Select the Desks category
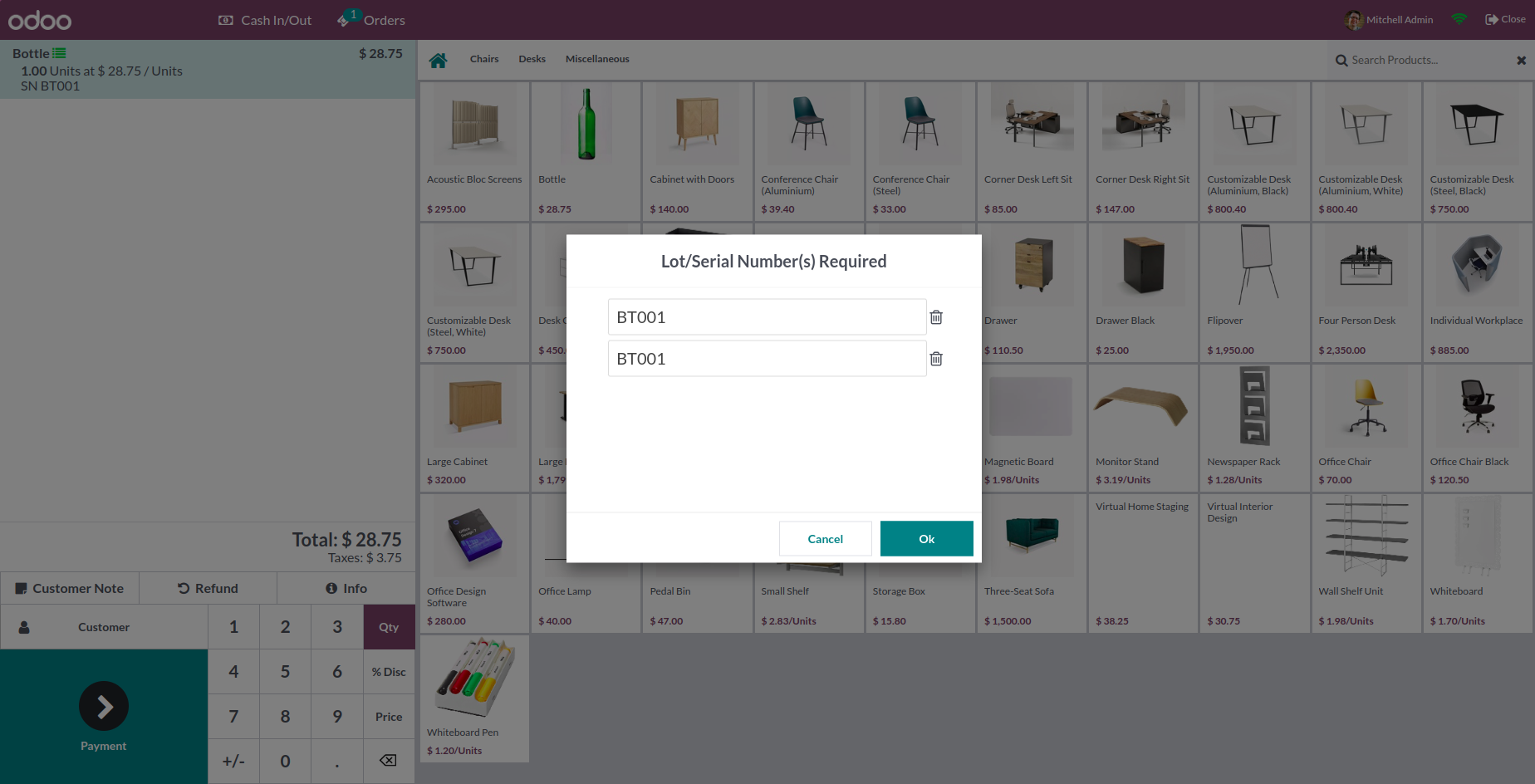The width and height of the screenshot is (1535, 784). [532, 59]
